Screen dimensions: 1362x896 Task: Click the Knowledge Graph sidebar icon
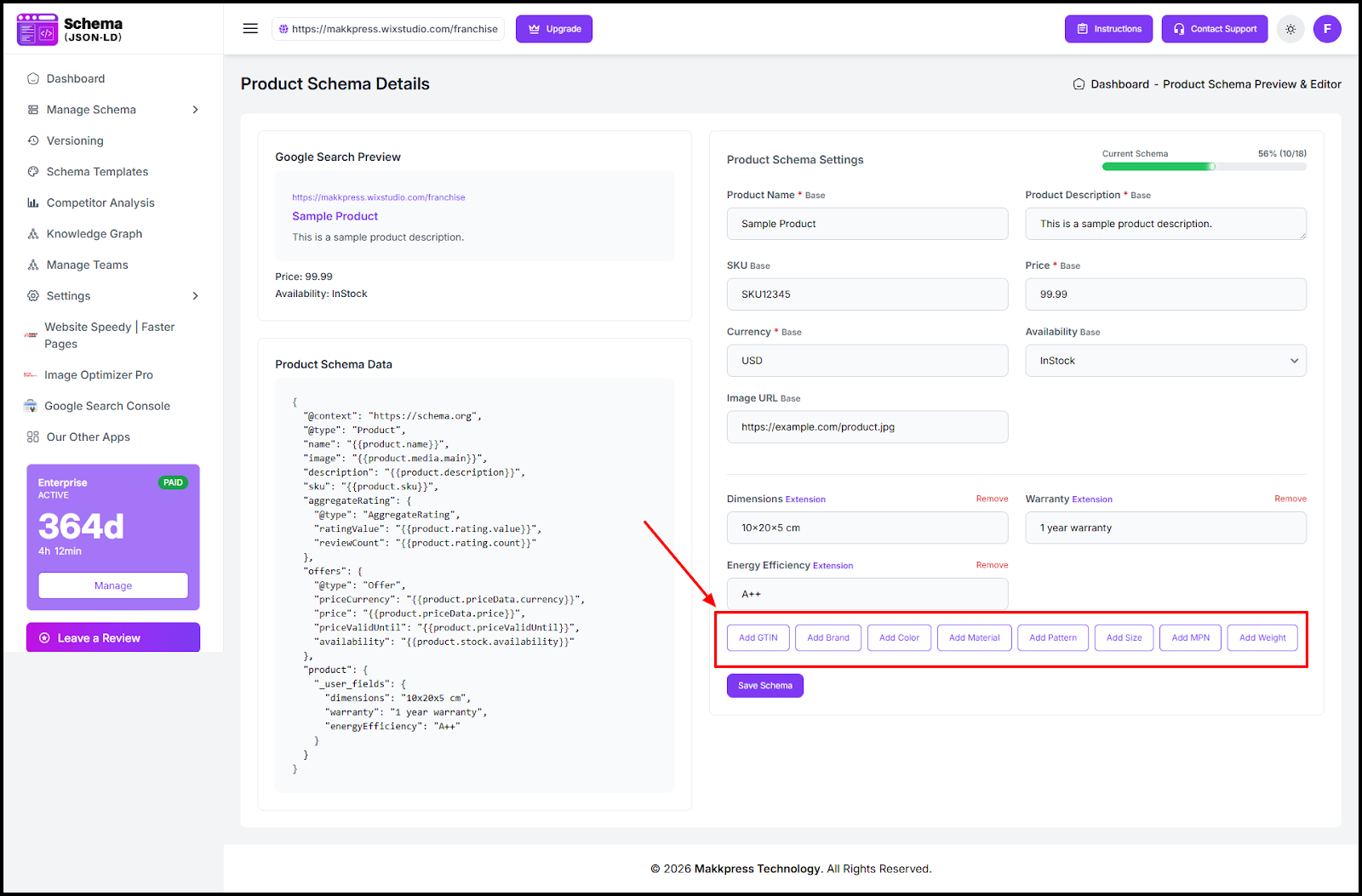pos(33,234)
